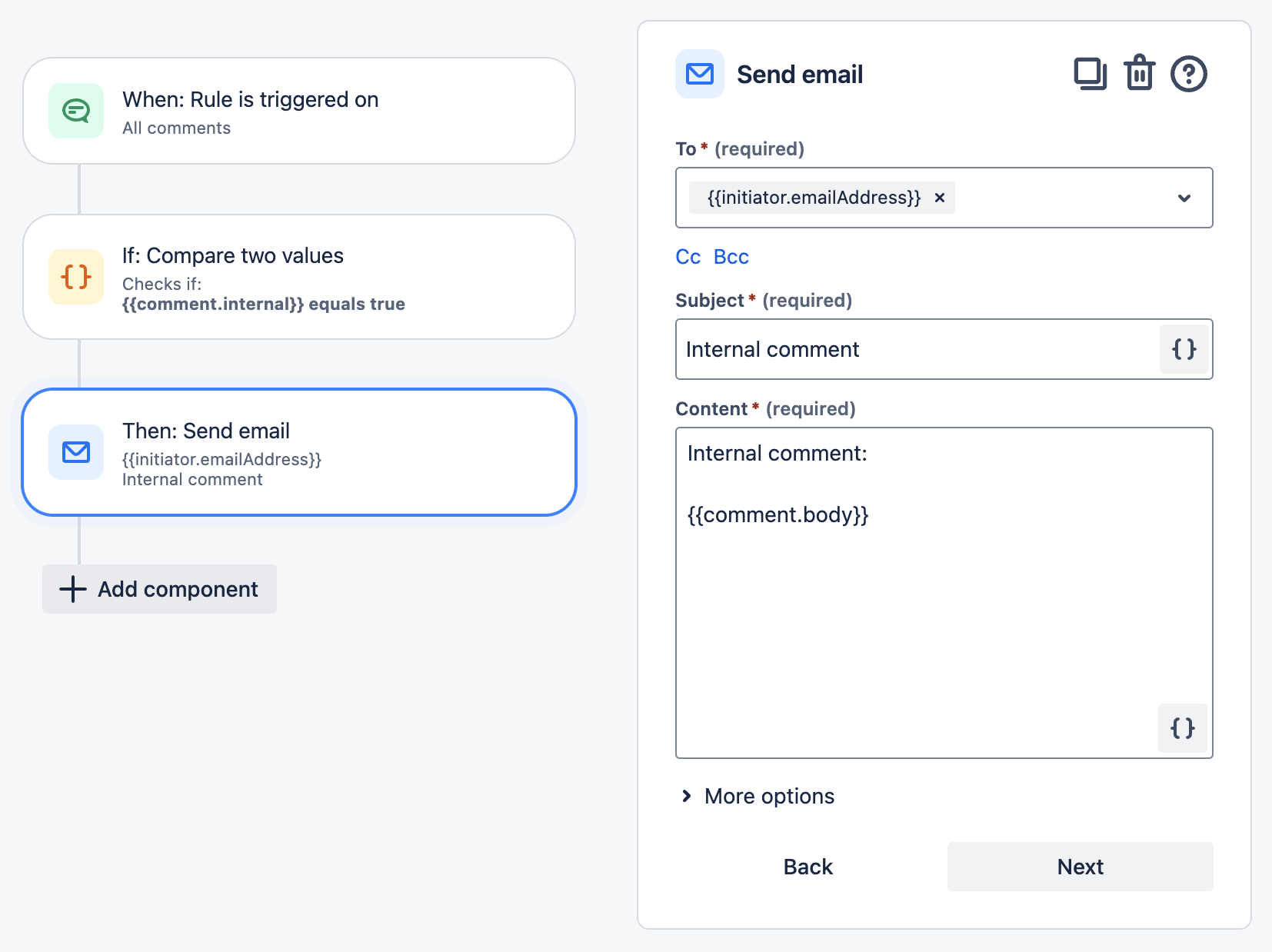
Task: Add a Cc recipient field
Action: 688,257
